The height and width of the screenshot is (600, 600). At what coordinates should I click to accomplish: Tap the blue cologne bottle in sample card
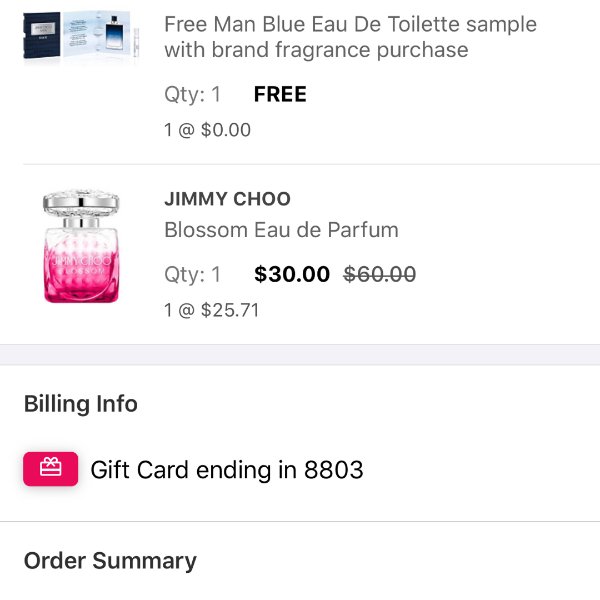[x=114, y=33]
